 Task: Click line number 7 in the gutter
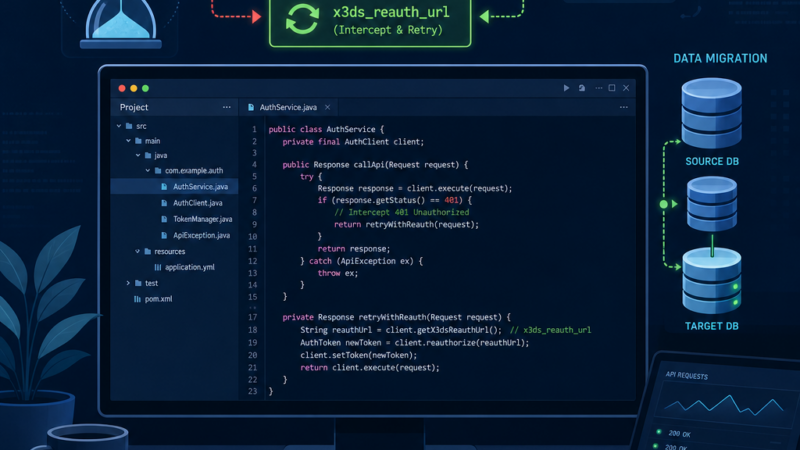click(x=254, y=200)
